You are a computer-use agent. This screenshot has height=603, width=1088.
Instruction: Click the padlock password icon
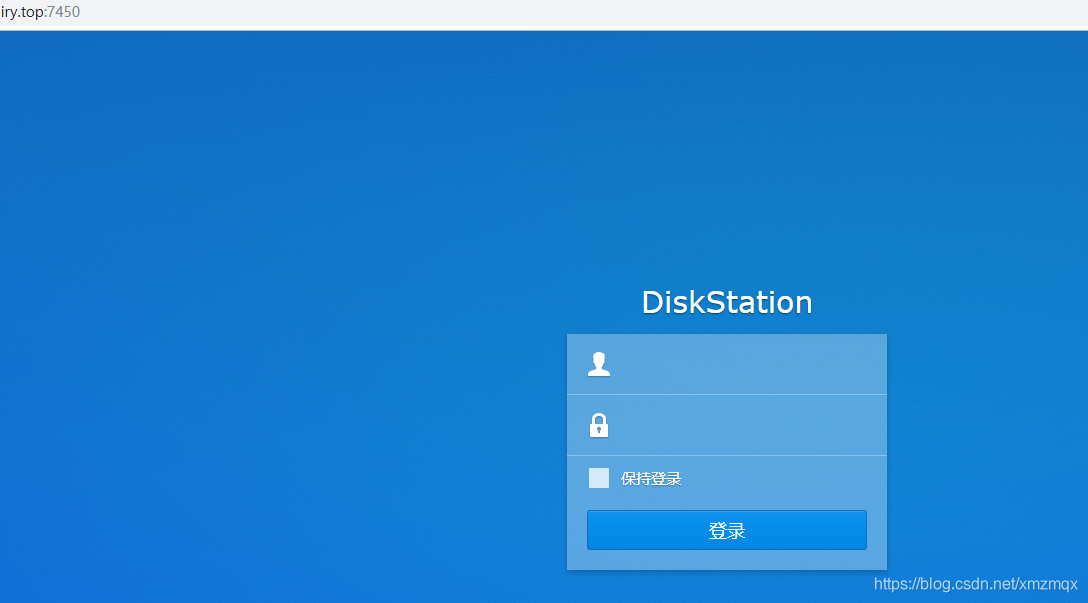599,425
